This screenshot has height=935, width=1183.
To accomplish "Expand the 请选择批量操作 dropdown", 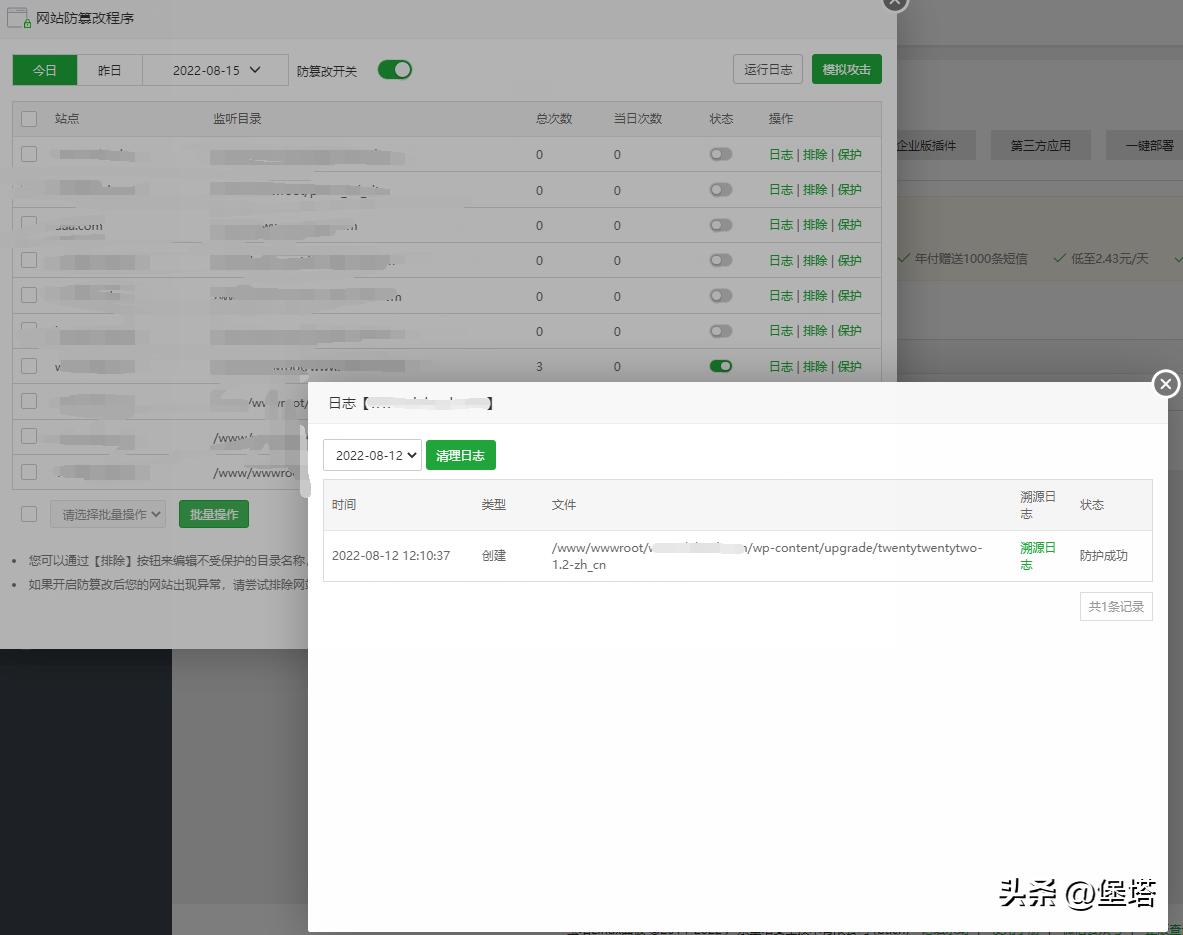I will (x=107, y=513).
